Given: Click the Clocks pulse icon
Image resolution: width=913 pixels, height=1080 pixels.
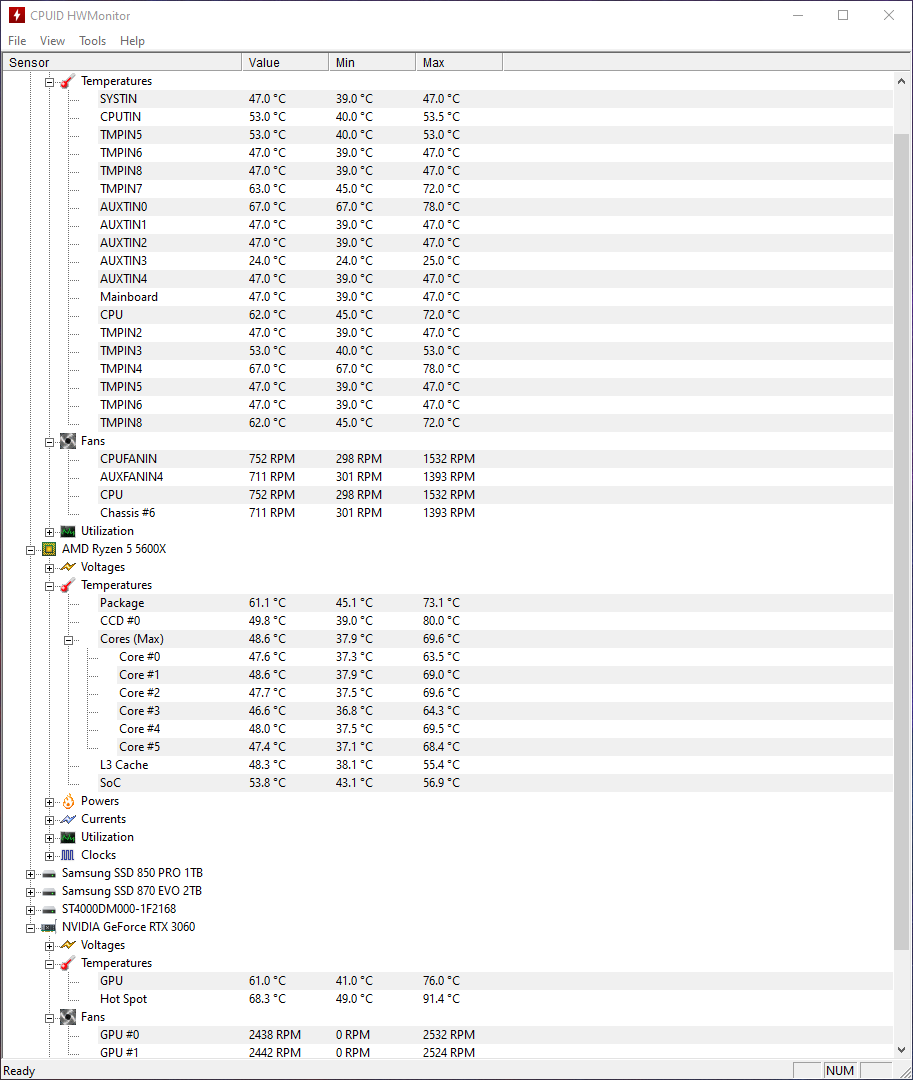Looking at the screenshot, I should coord(67,855).
